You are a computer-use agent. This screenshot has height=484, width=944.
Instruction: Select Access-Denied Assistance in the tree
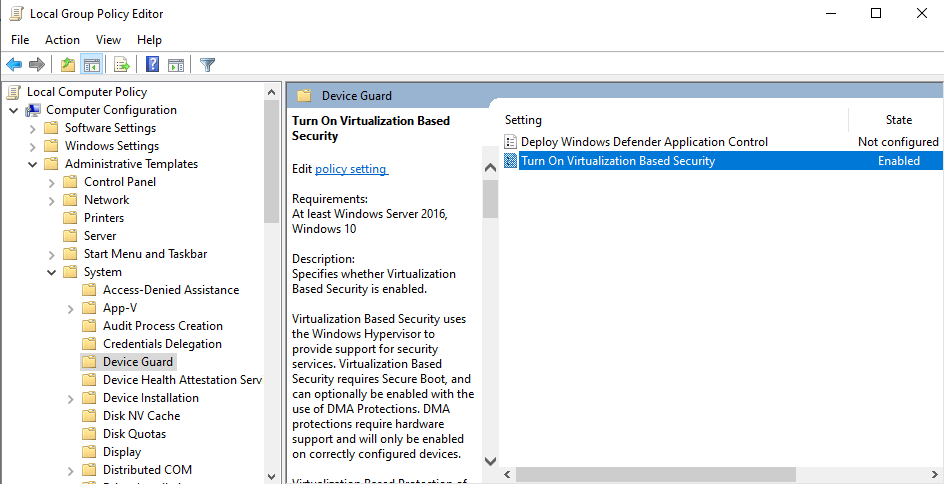(x=171, y=290)
